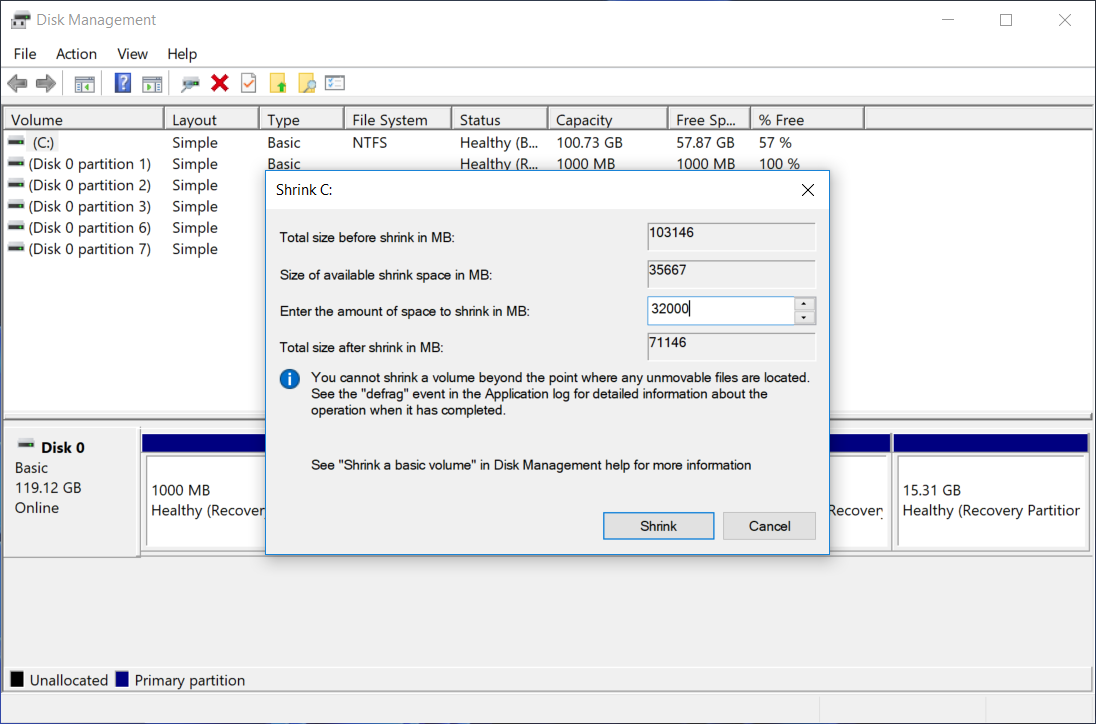Click the checklist settings toolbar icon

(x=335, y=83)
